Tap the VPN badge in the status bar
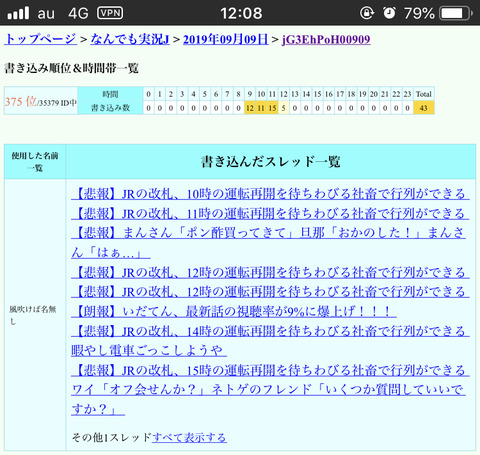Image resolution: width=480 pixels, height=455 pixels. click(x=110, y=13)
